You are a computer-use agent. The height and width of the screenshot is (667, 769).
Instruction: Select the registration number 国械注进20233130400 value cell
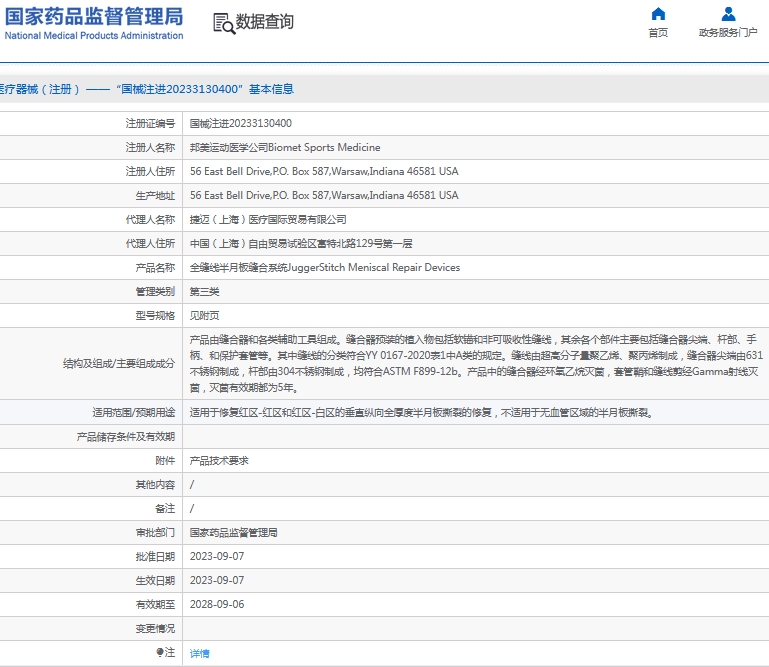click(x=241, y=124)
